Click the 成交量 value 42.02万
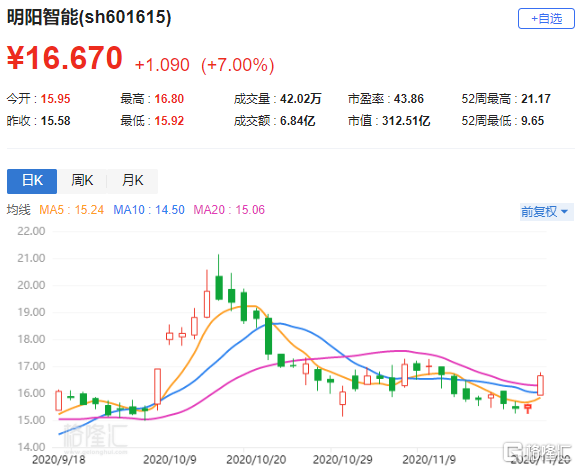578x469 pixels. [x=300, y=99]
